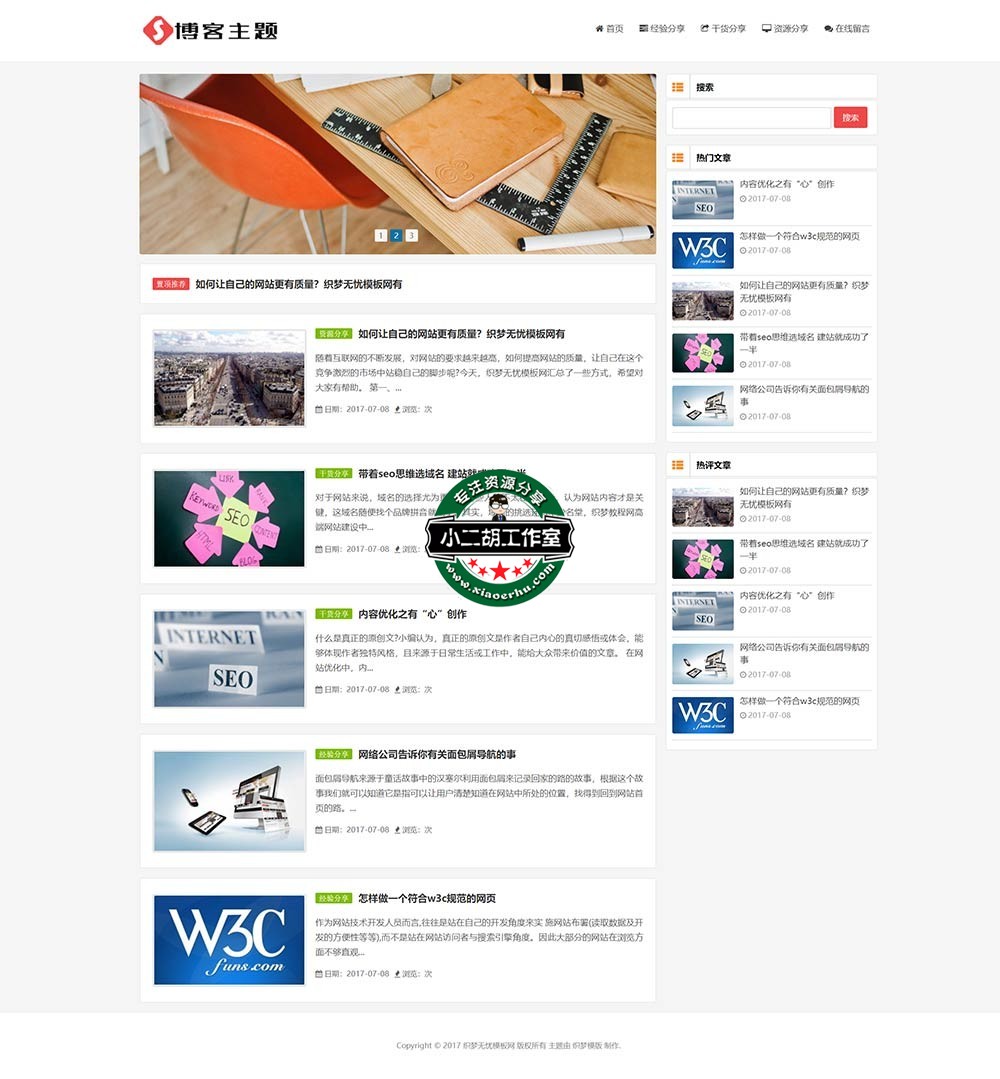
Task: Open 首页 home navigation item
Action: pos(609,29)
